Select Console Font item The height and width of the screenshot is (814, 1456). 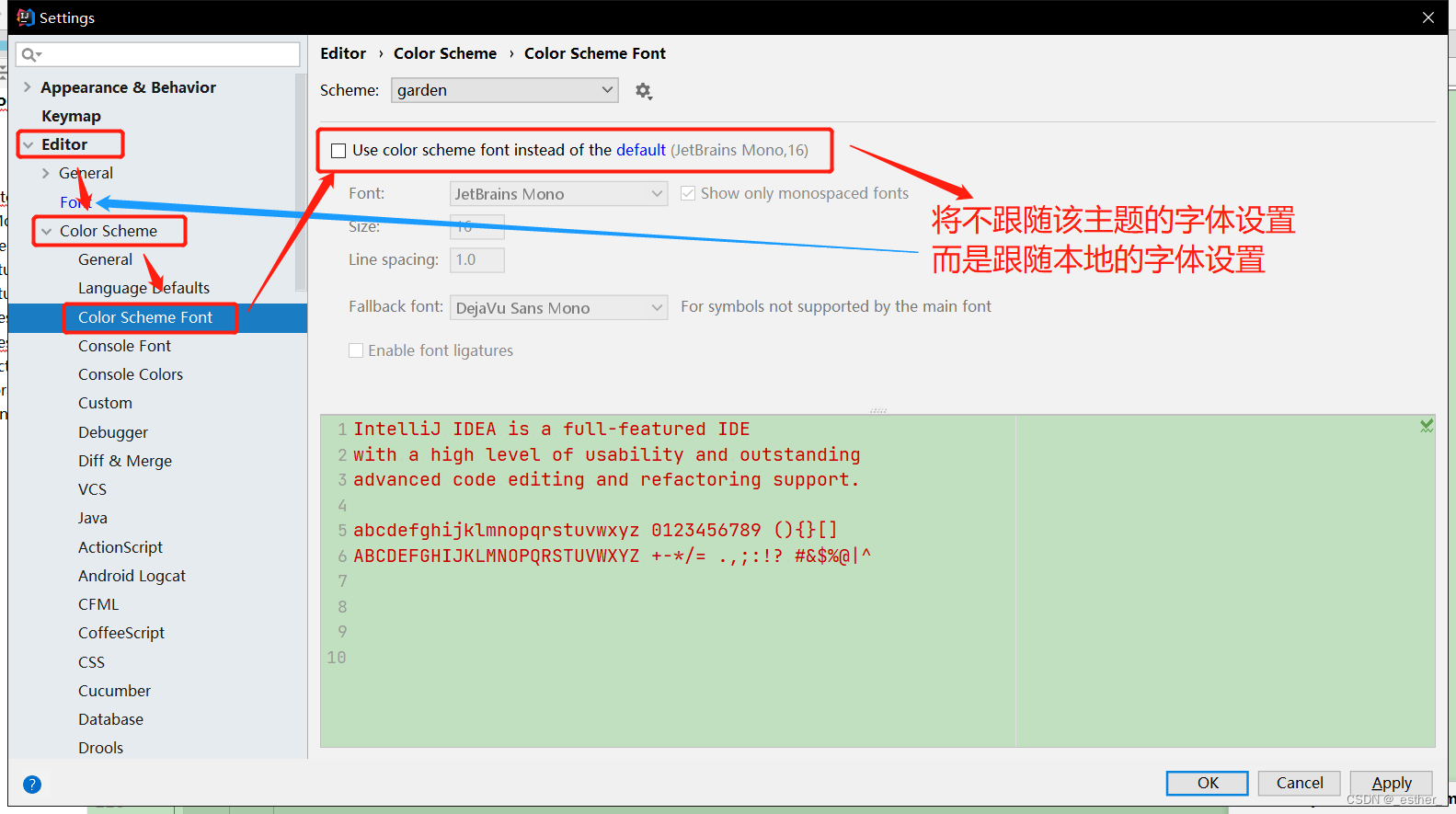(x=124, y=346)
